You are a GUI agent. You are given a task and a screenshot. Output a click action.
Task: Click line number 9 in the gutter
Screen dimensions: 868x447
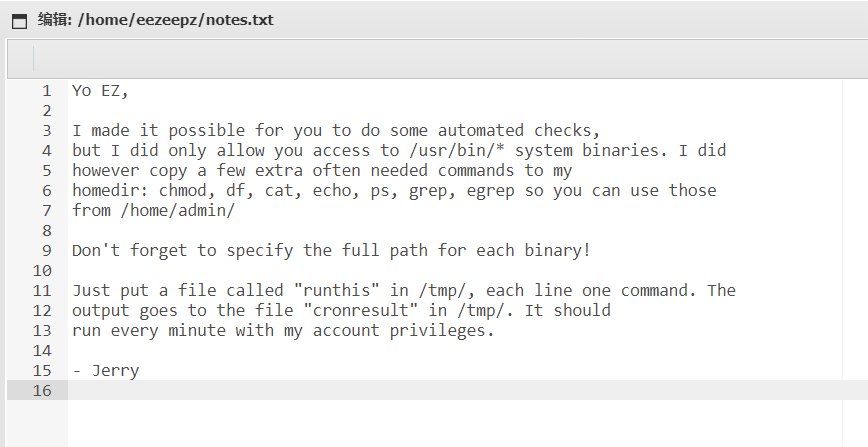(x=46, y=250)
